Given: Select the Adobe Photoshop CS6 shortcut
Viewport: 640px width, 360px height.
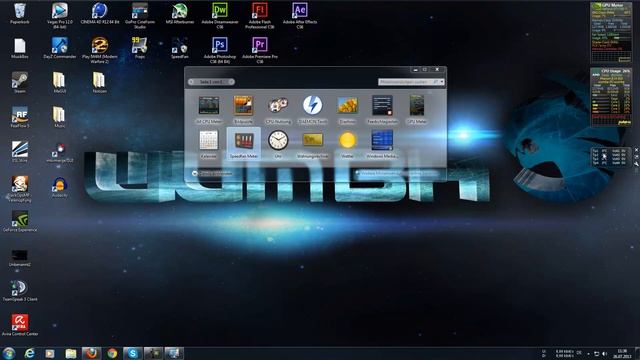Looking at the screenshot, I should [220, 50].
